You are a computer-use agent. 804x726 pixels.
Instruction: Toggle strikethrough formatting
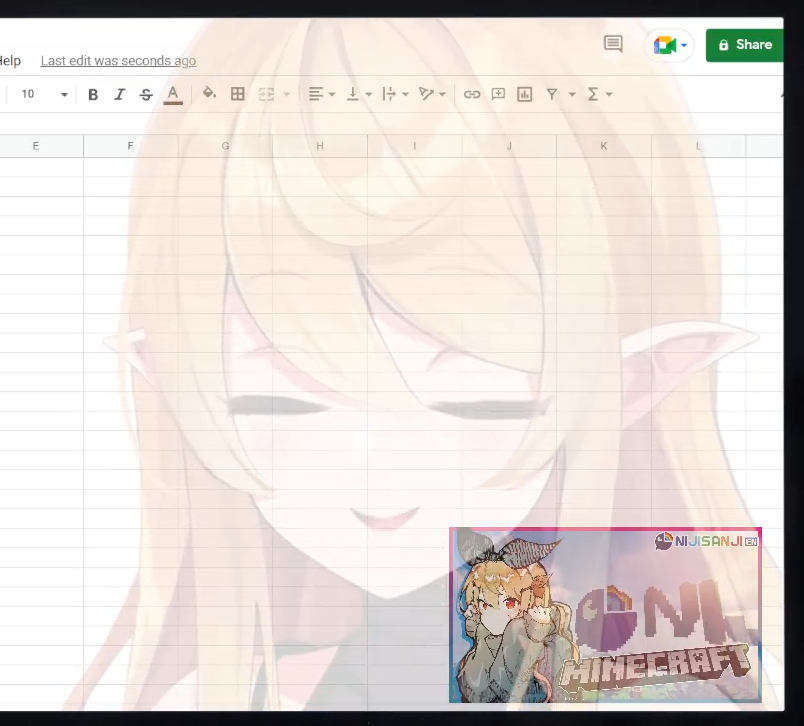(x=146, y=94)
